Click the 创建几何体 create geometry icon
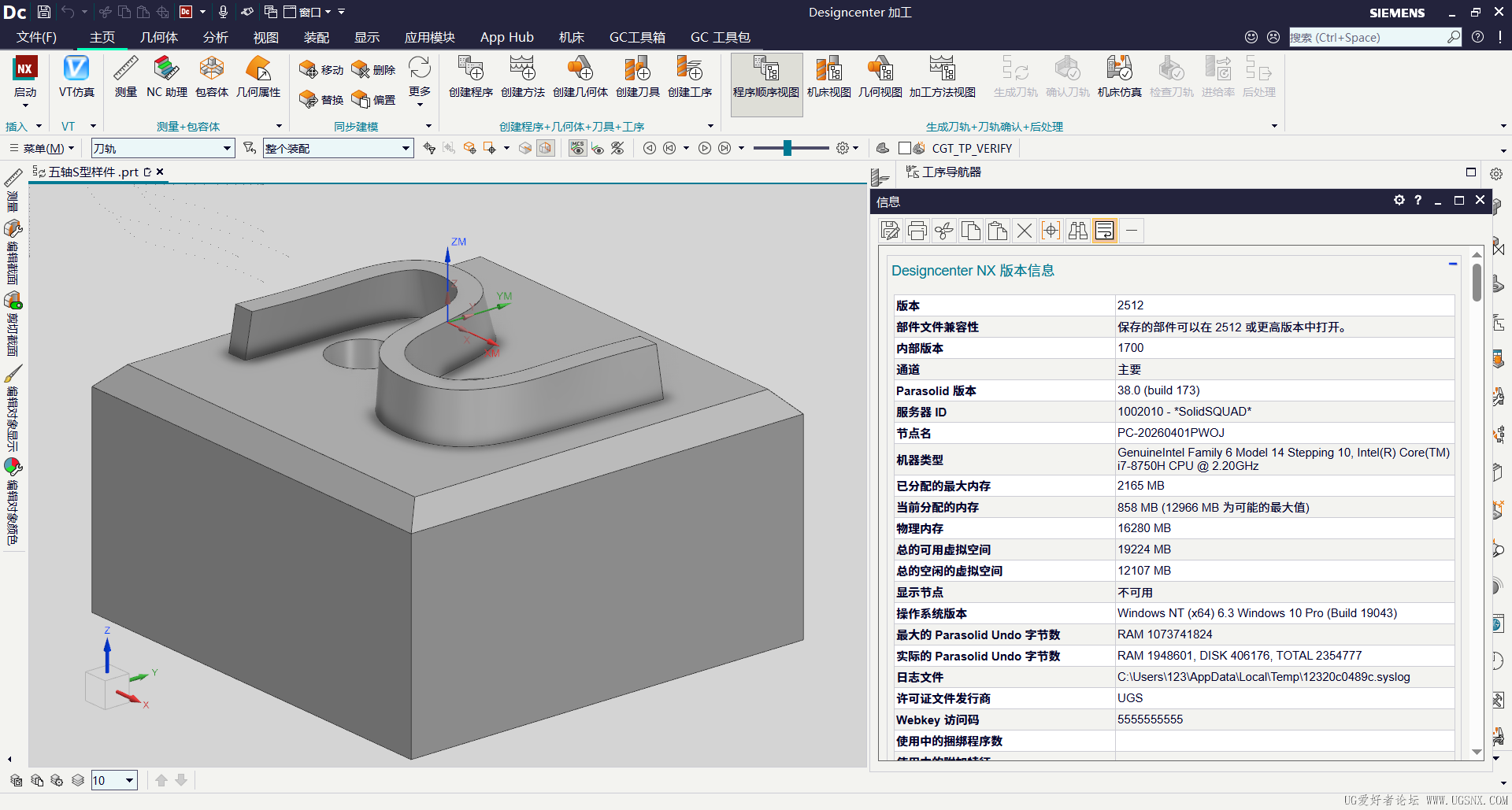Image resolution: width=1512 pixels, height=810 pixels. coord(580,77)
